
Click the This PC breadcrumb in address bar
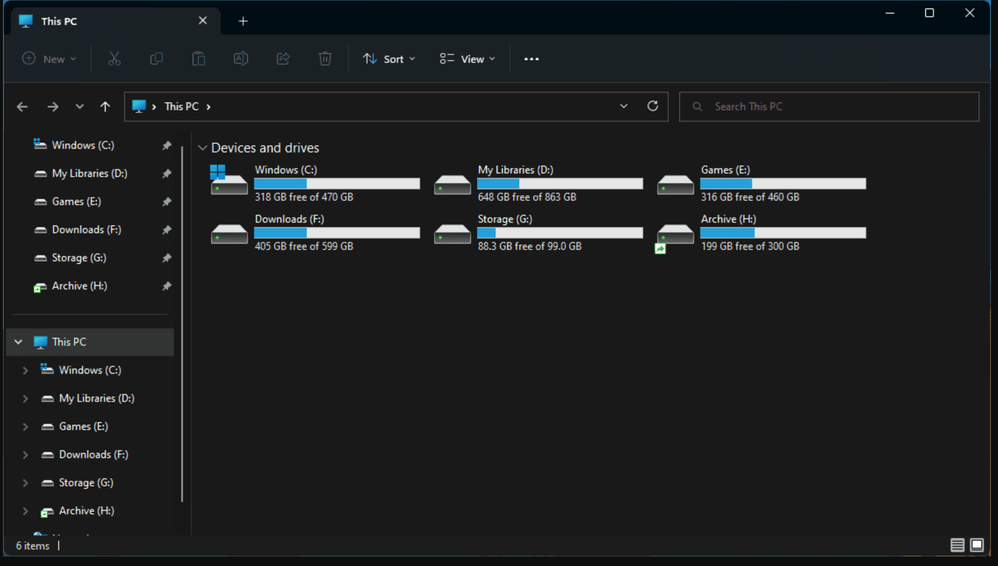[x=181, y=106]
